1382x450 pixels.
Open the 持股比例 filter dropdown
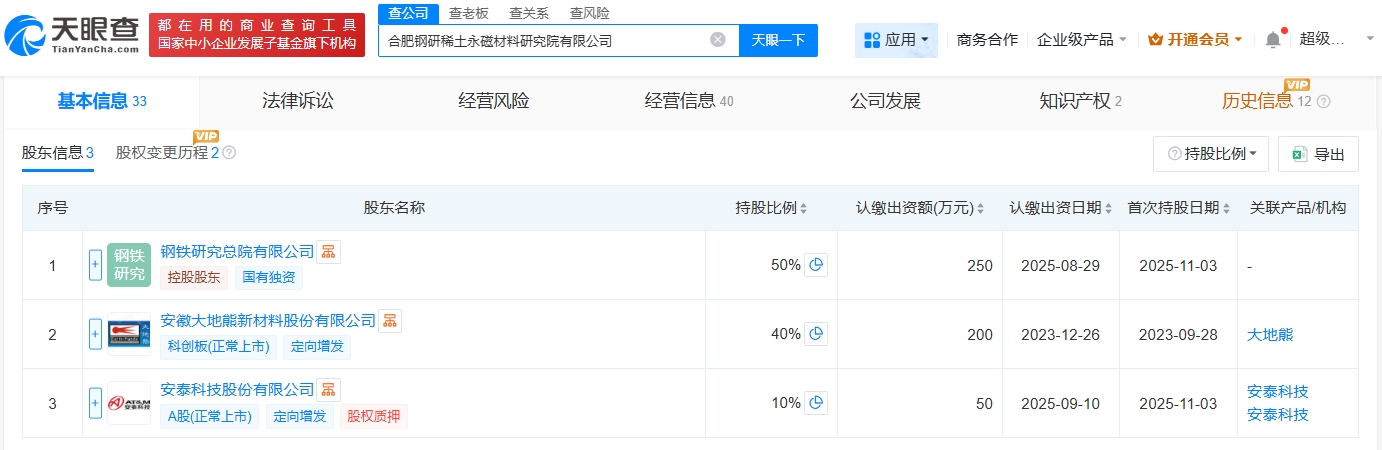click(1211, 154)
